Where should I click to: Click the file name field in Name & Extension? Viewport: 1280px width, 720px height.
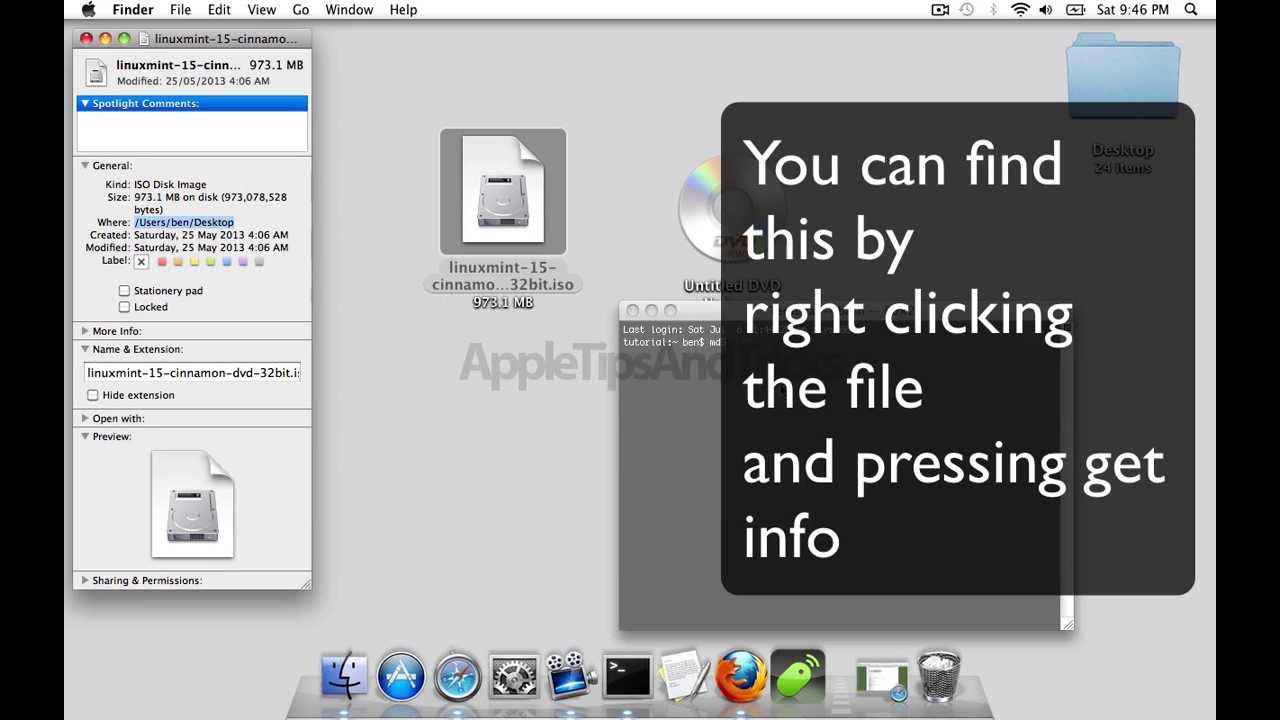tap(192, 373)
